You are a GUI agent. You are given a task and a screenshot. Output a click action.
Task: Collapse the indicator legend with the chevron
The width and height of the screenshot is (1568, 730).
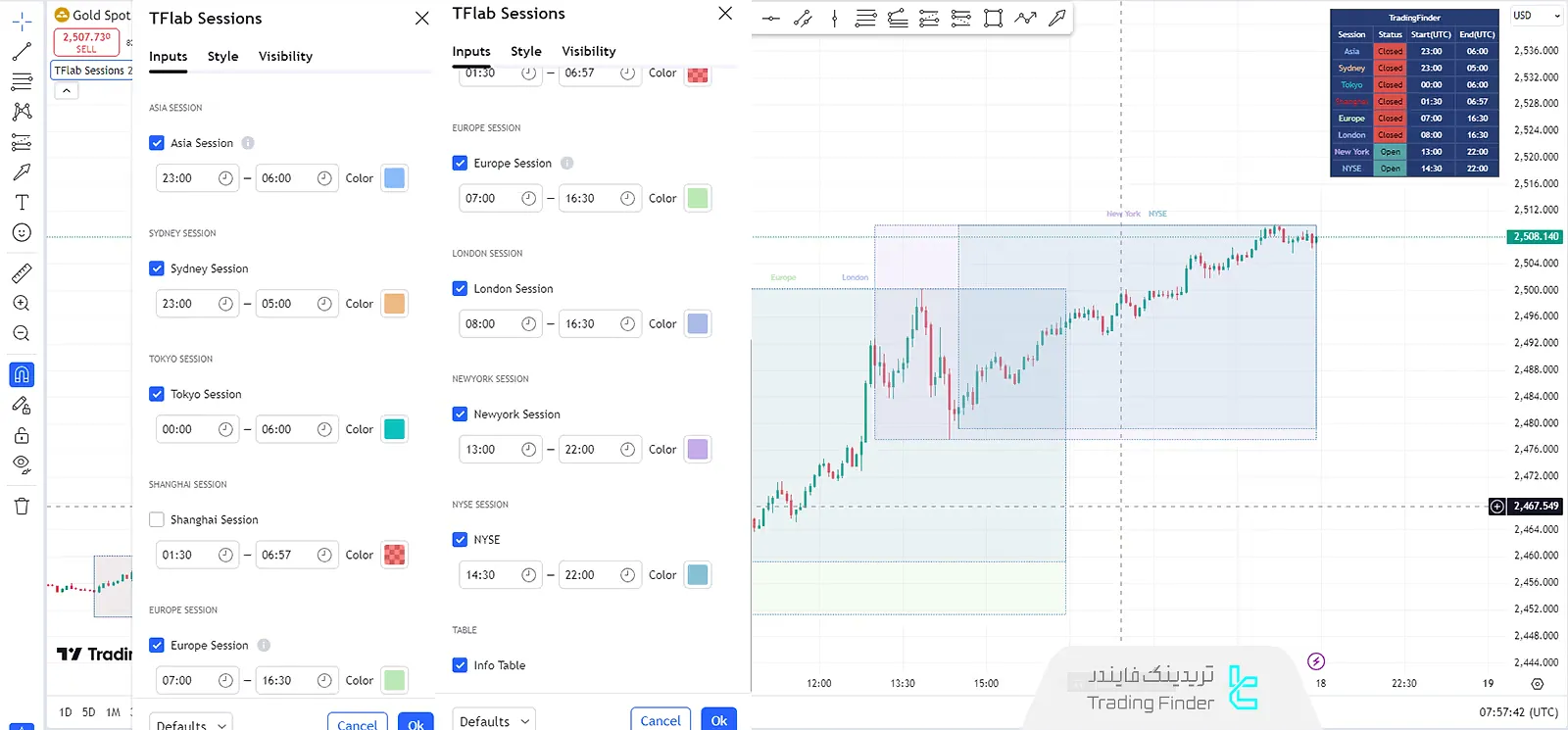pos(66,91)
